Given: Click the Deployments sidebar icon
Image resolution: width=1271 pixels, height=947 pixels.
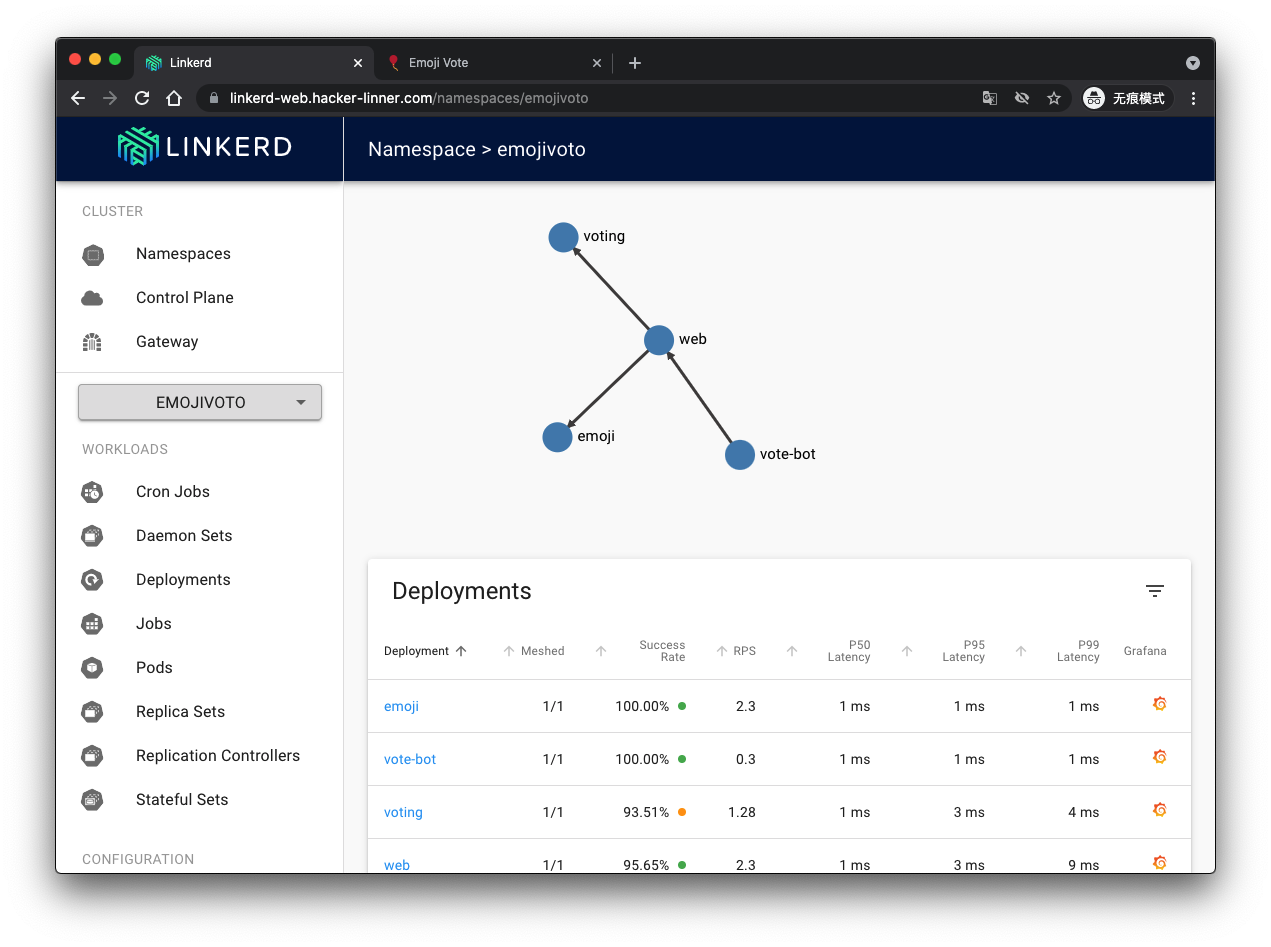Looking at the screenshot, I should (92, 580).
